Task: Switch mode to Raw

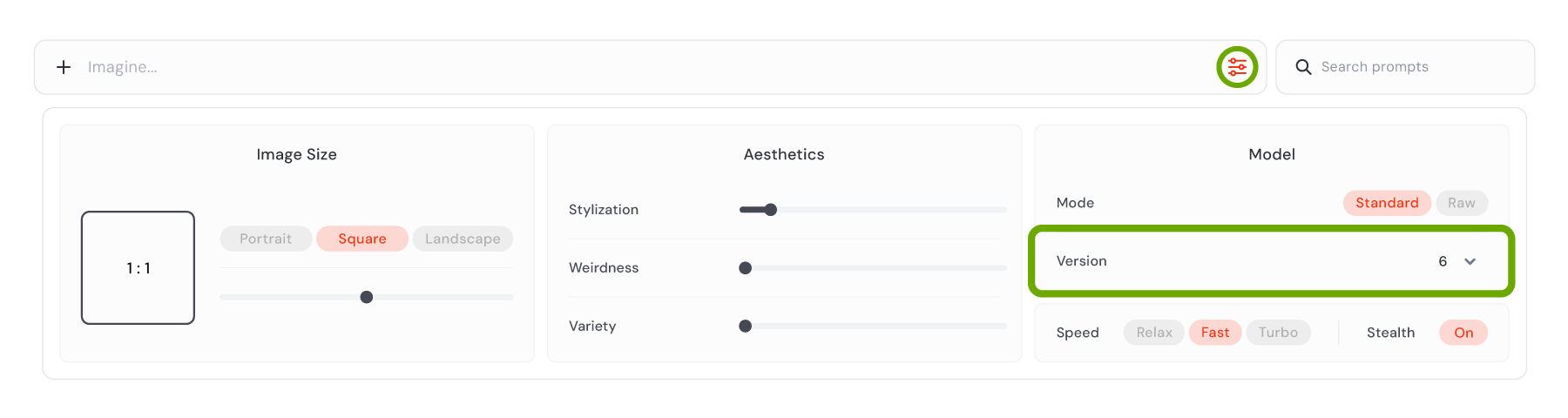Action: click(x=1462, y=203)
